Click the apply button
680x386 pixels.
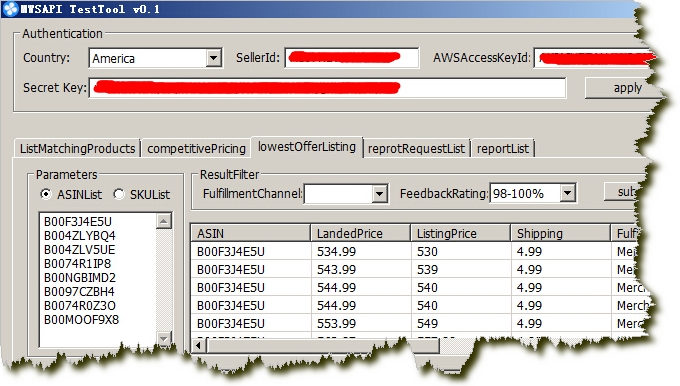(622, 88)
